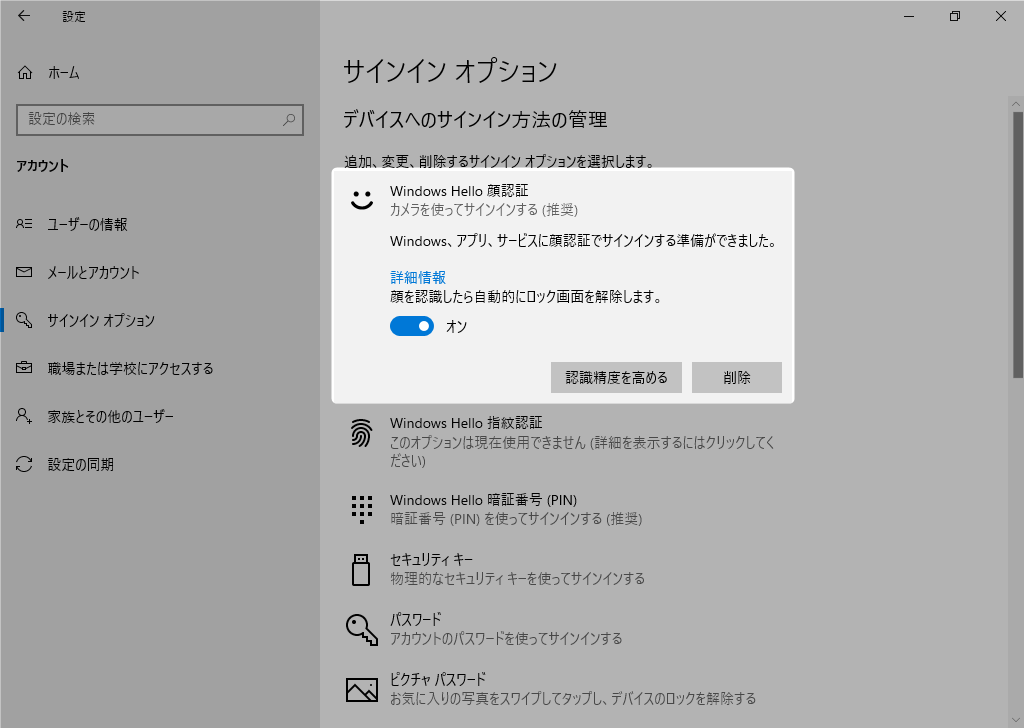Click the Windows Hello face smiley icon
The image size is (1024, 728).
click(x=361, y=198)
